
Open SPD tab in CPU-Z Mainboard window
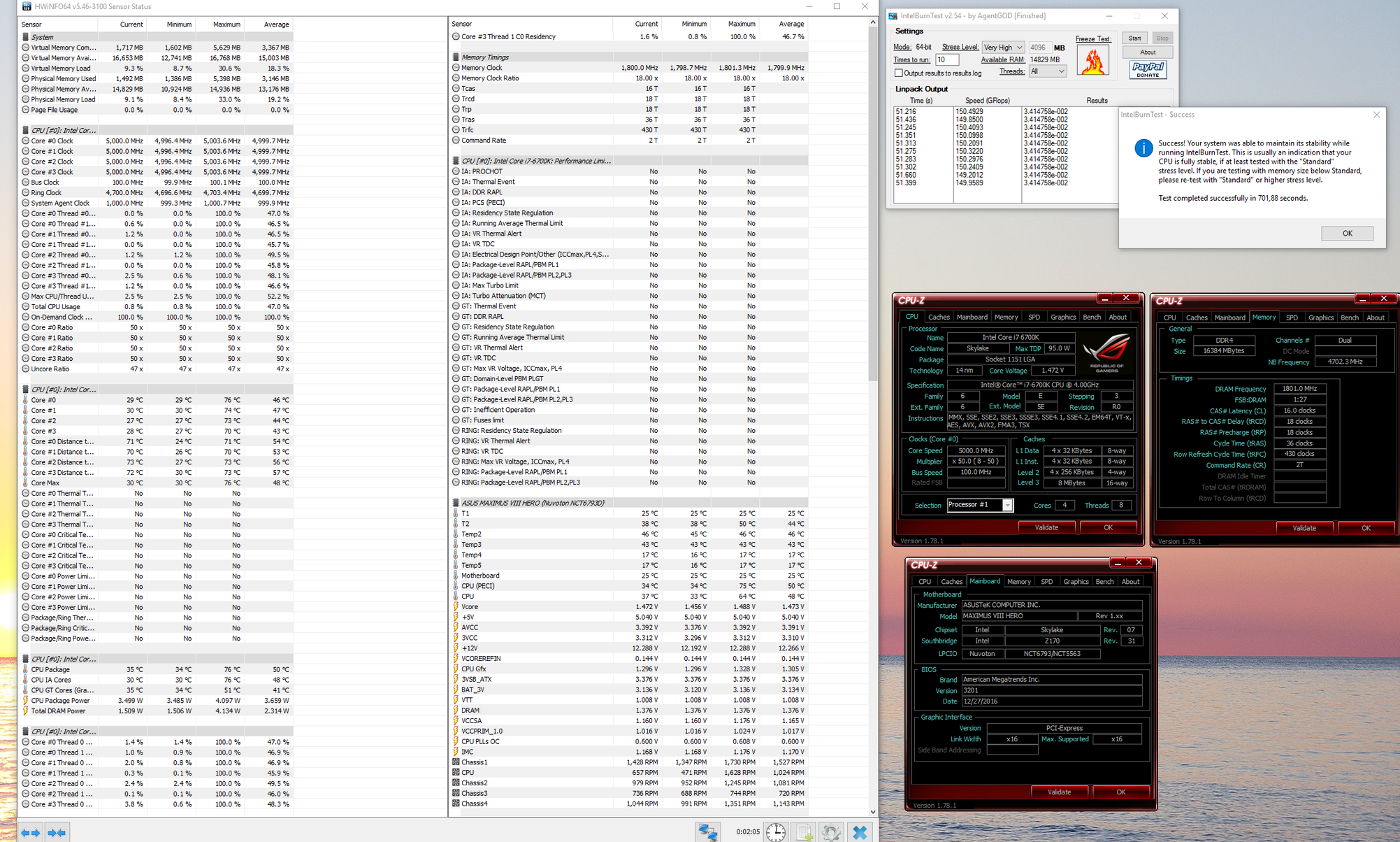(x=1046, y=581)
